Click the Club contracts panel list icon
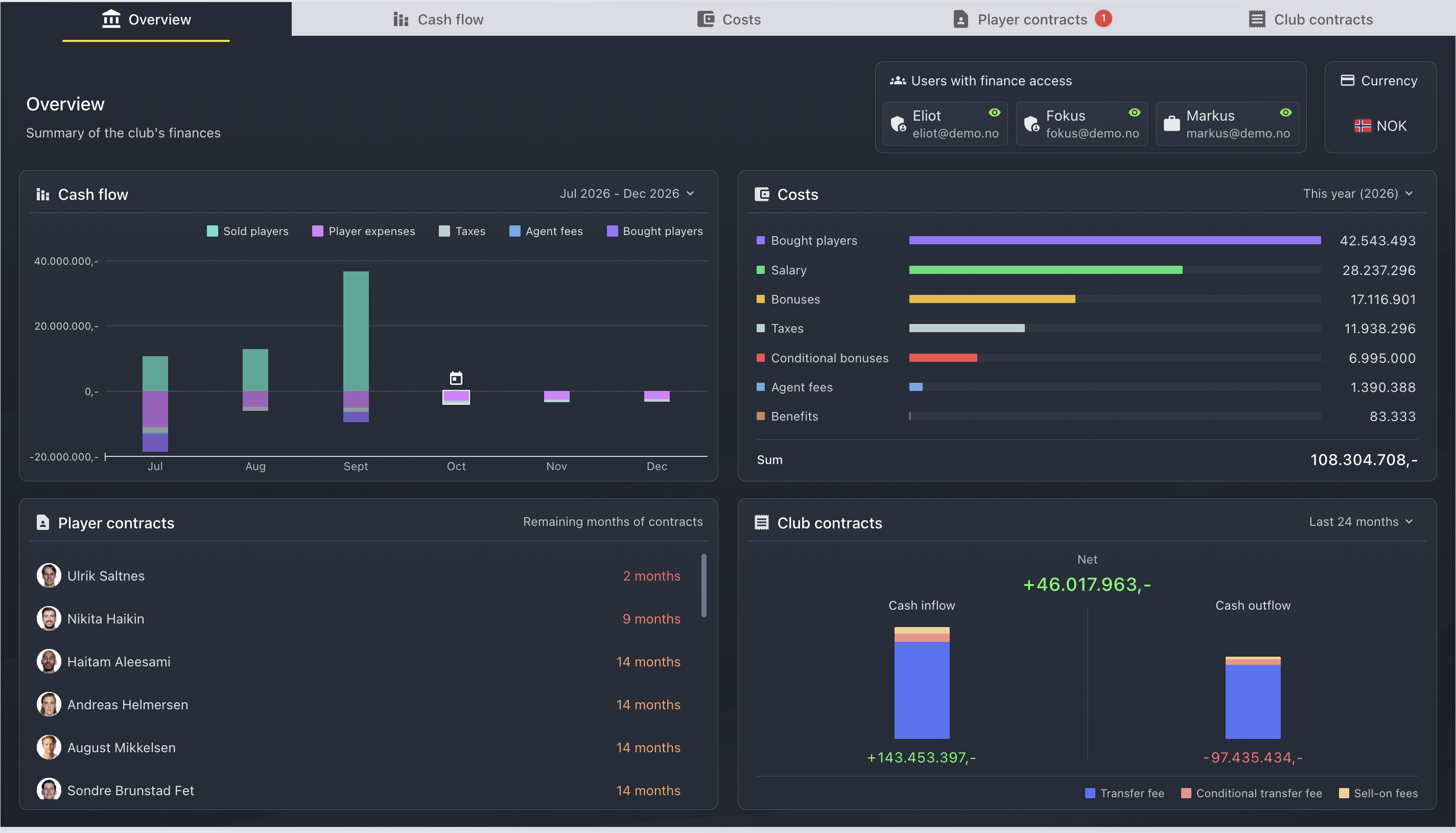Screen dimensions: 1456x833 point(762,522)
